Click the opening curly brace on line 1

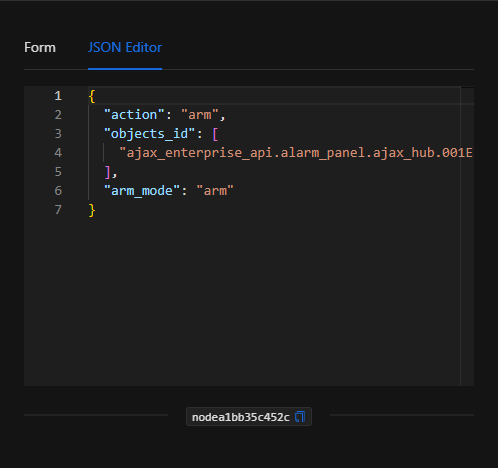click(x=92, y=96)
